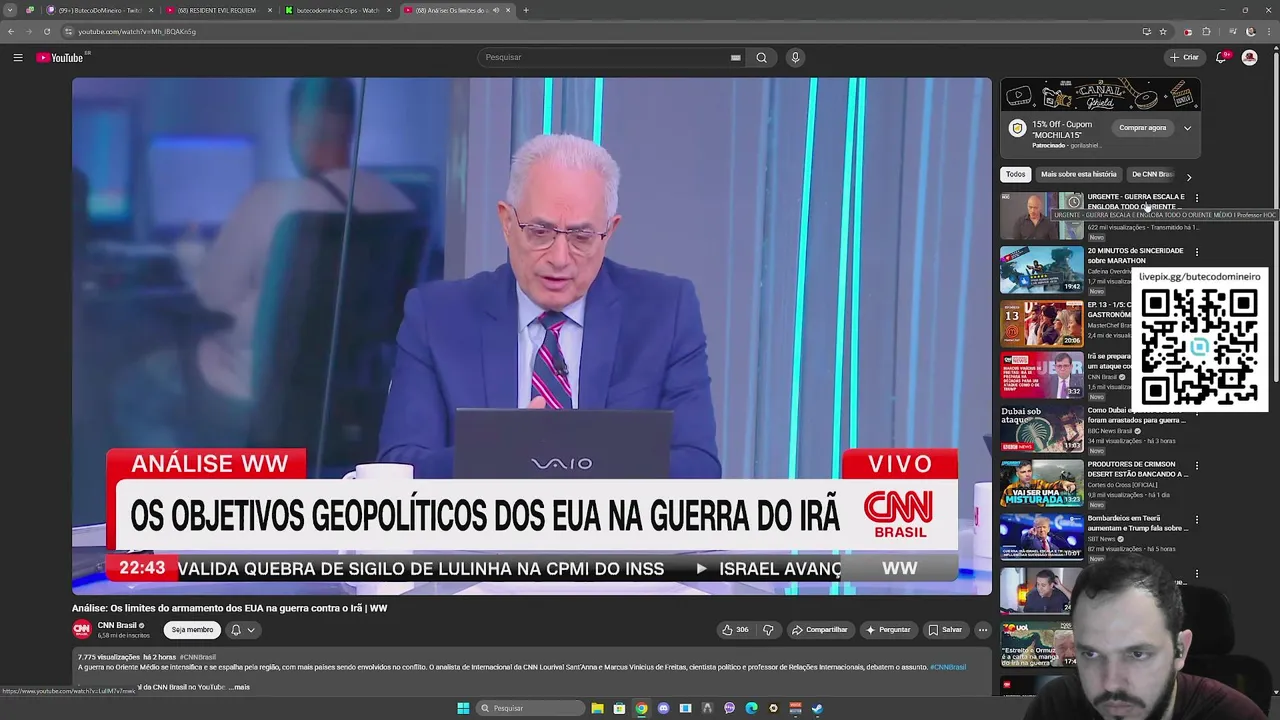
Task: Click the browser address bar URL
Action: coord(137,31)
